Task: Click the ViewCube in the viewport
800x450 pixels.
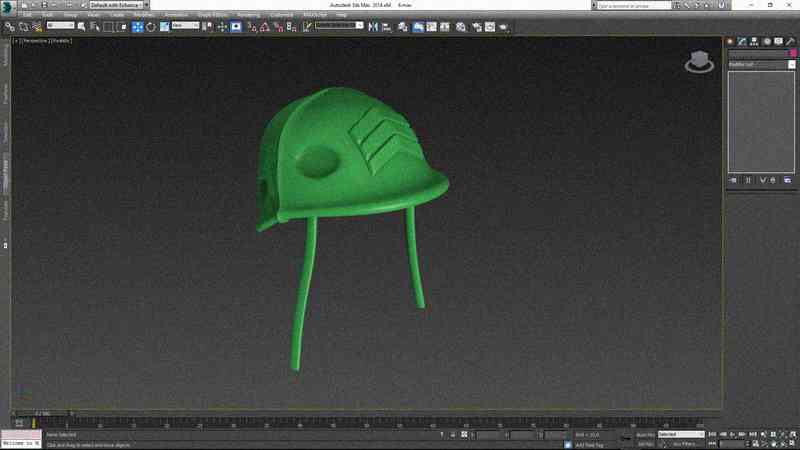Action: pos(699,62)
